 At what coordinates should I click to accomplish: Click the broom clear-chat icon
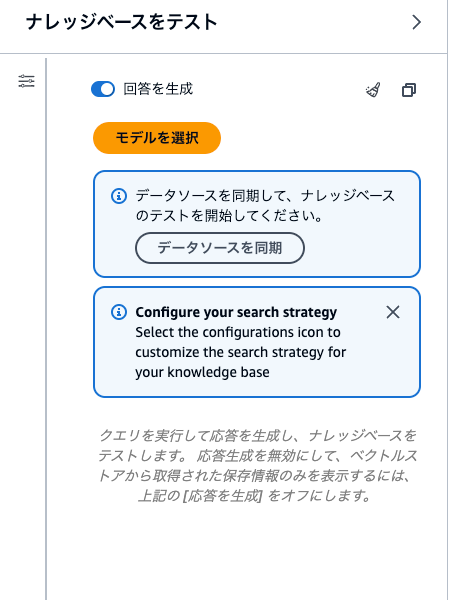tap(373, 90)
